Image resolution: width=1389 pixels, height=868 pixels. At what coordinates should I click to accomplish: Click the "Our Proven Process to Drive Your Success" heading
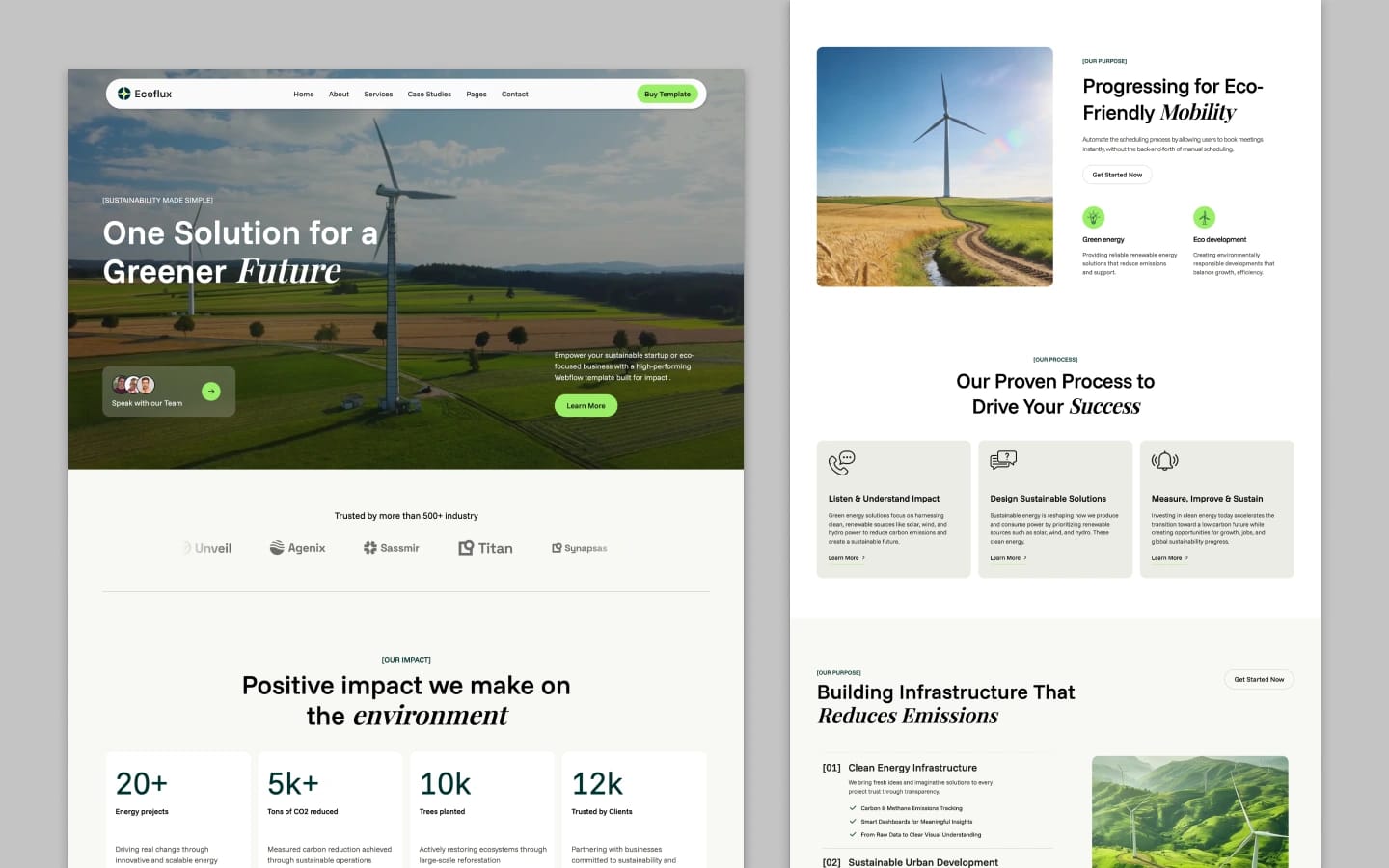click(x=1055, y=393)
